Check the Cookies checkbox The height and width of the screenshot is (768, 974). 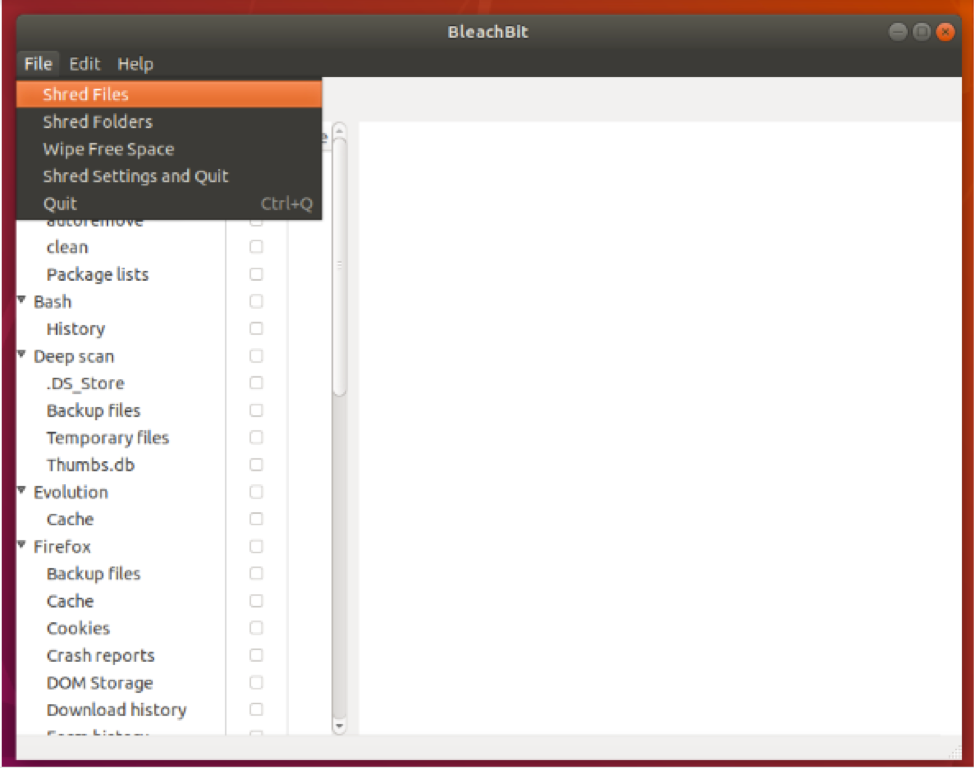coord(256,628)
